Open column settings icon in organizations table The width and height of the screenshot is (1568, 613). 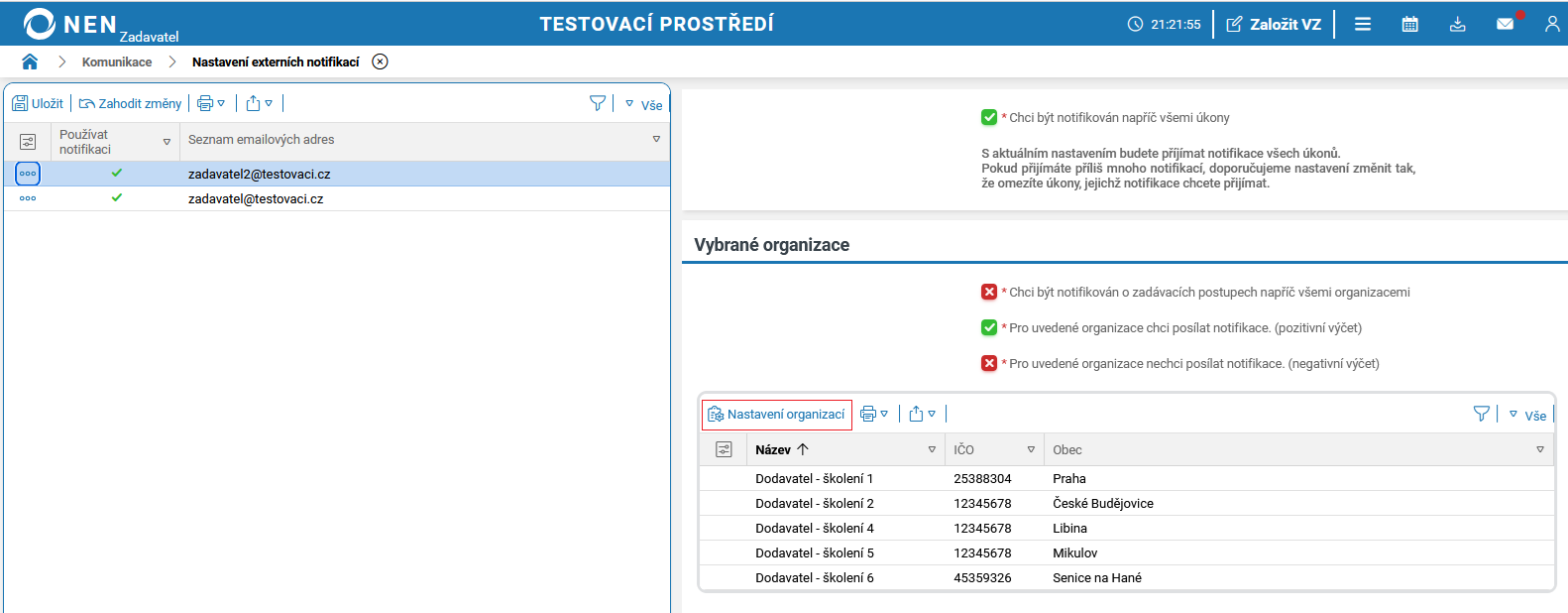(x=724, y=449)
